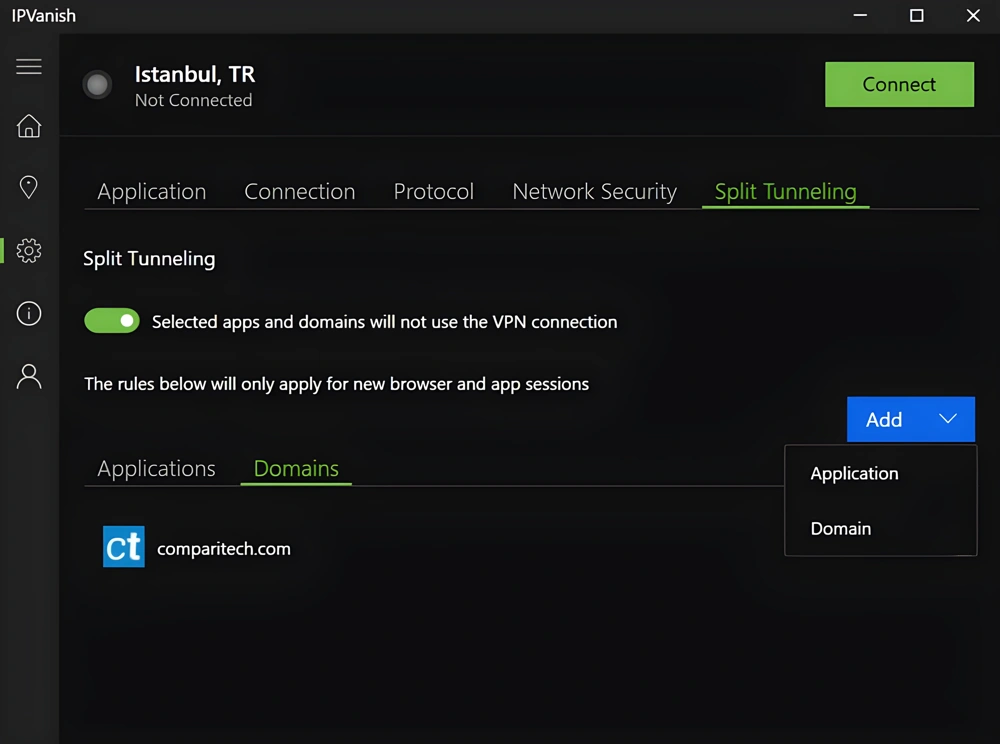
Task: Collapse the Add dropdown button
Action: [911, 419]
